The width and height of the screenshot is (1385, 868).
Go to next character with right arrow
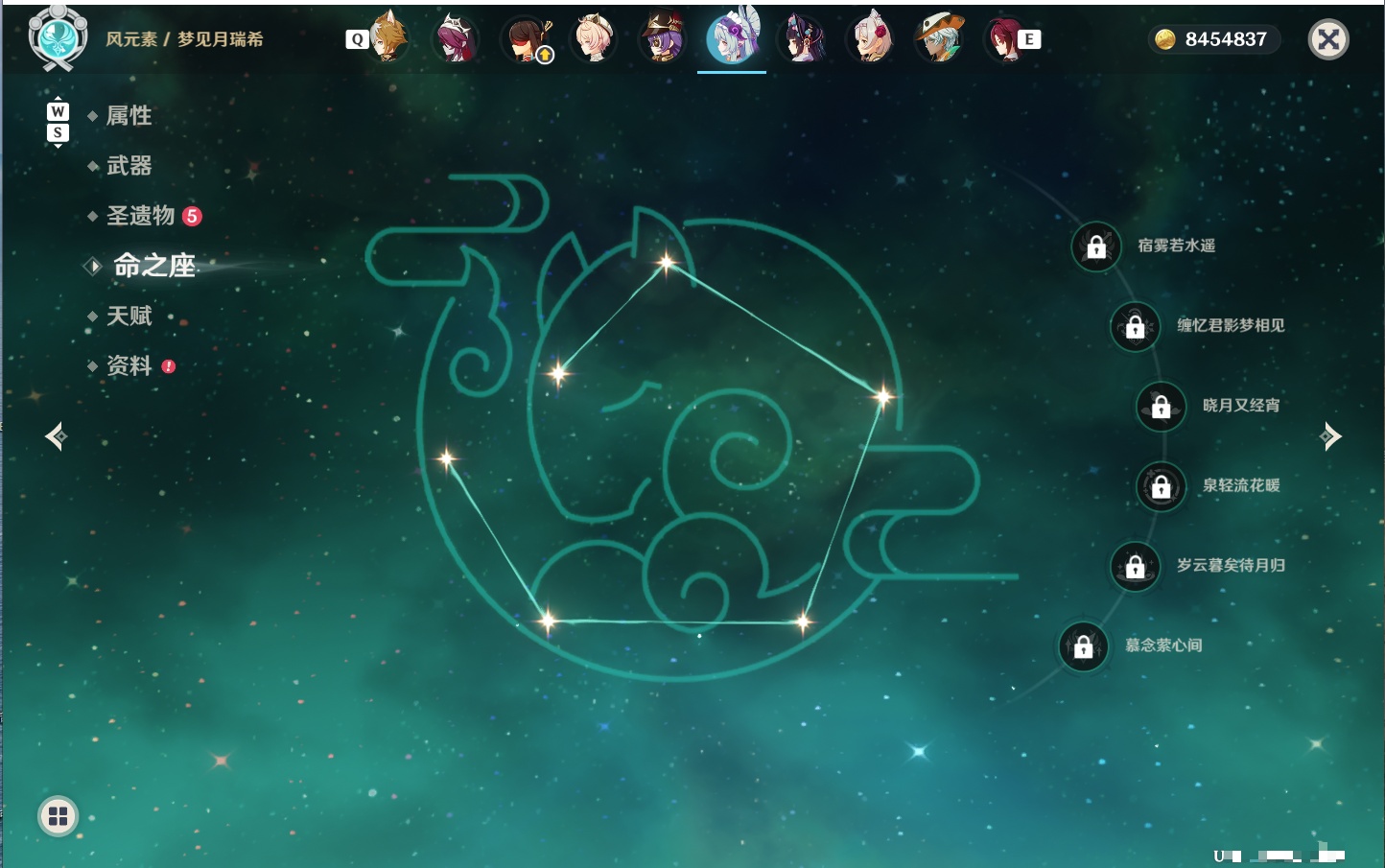(x=1330, y=436)
